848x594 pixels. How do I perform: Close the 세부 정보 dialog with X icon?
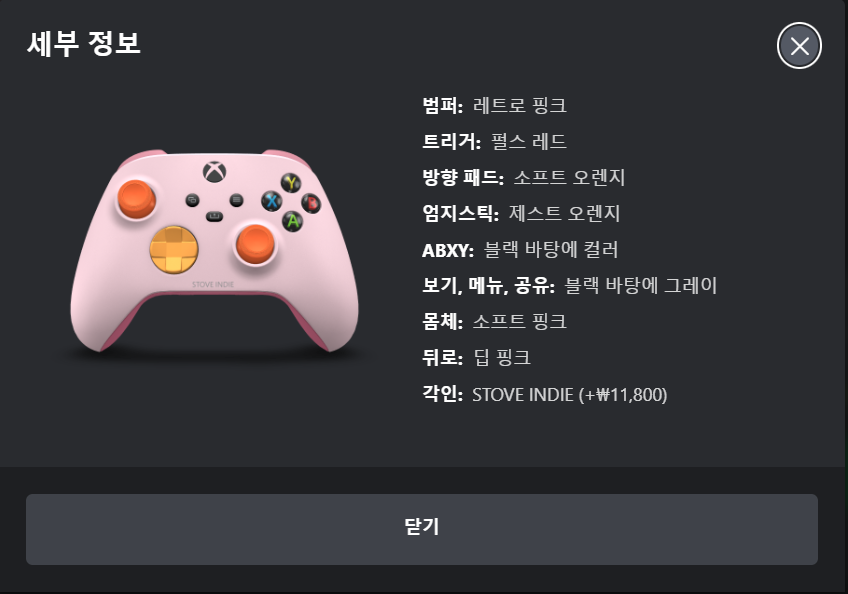click(x=799, y=46)
